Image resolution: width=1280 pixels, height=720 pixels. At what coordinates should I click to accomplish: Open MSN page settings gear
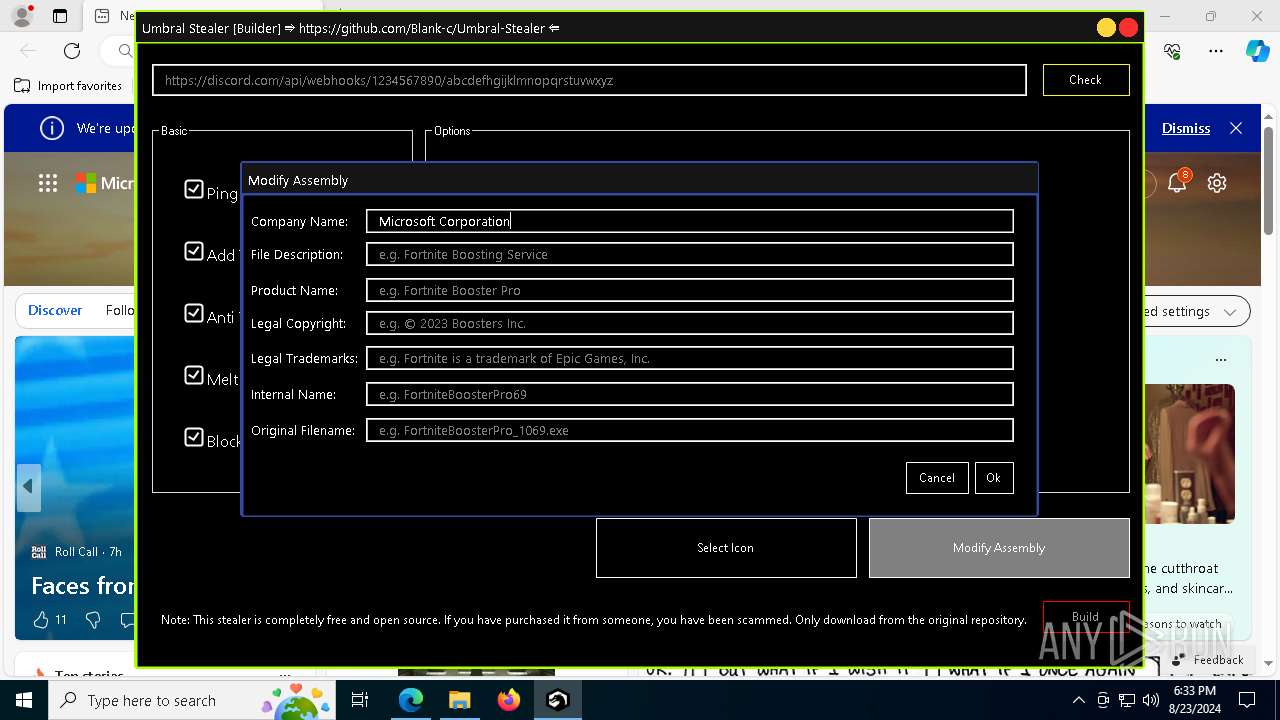[x=1217, y=183]
